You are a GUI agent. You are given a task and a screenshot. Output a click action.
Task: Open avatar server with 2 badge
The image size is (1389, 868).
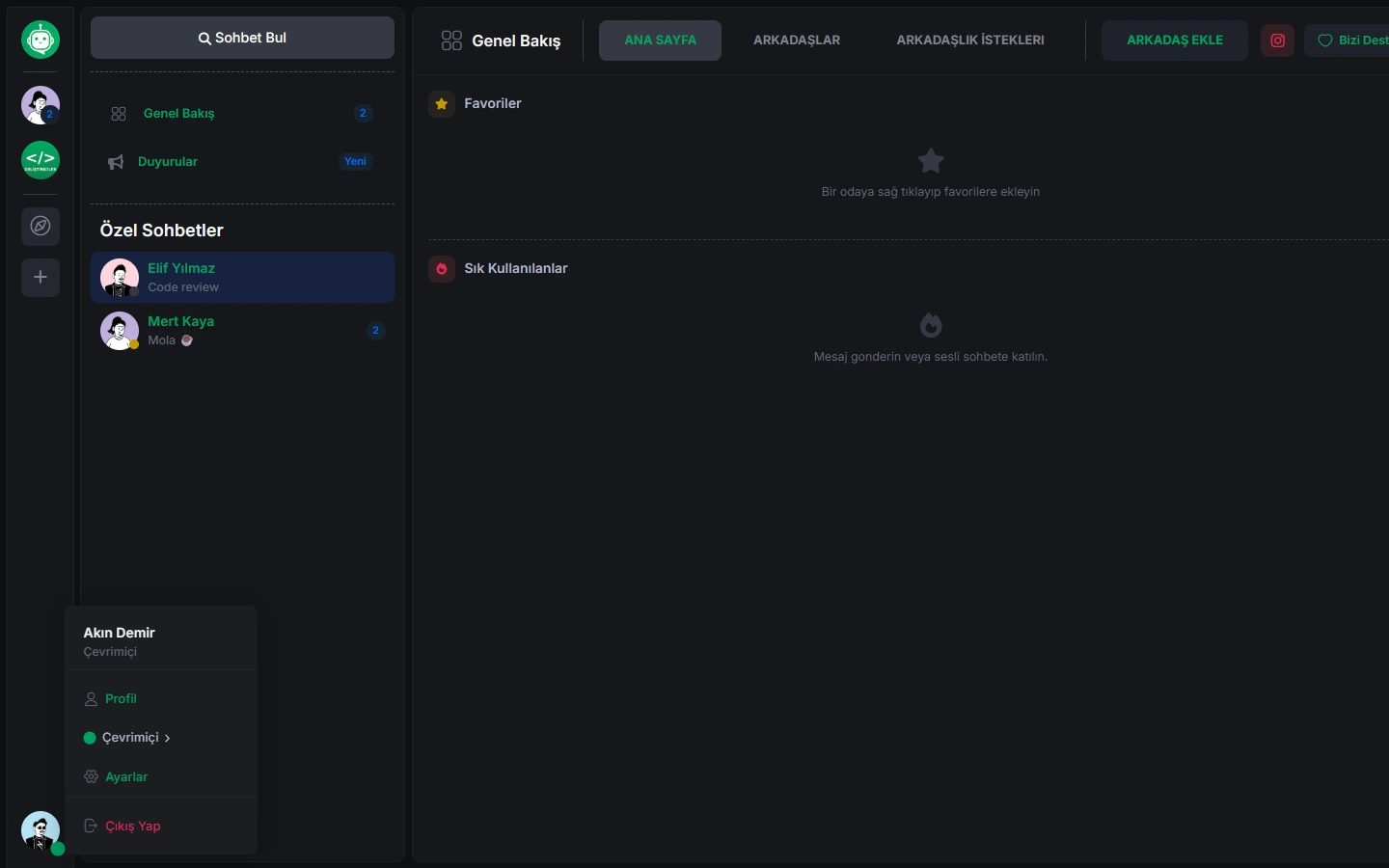[x=41, y=105]
